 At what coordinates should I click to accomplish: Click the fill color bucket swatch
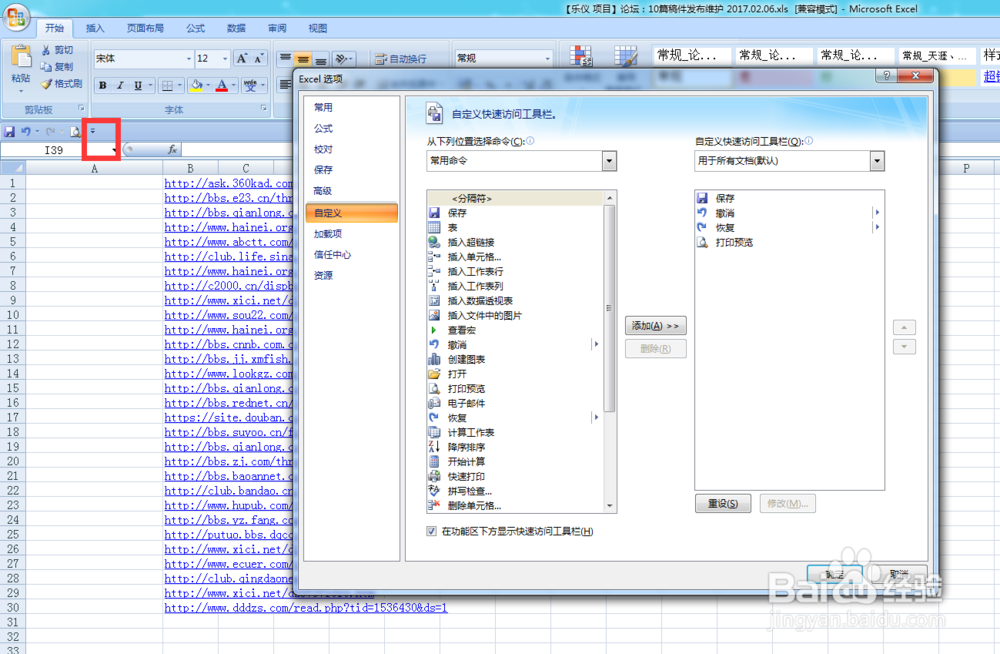(x=196, y=85)
